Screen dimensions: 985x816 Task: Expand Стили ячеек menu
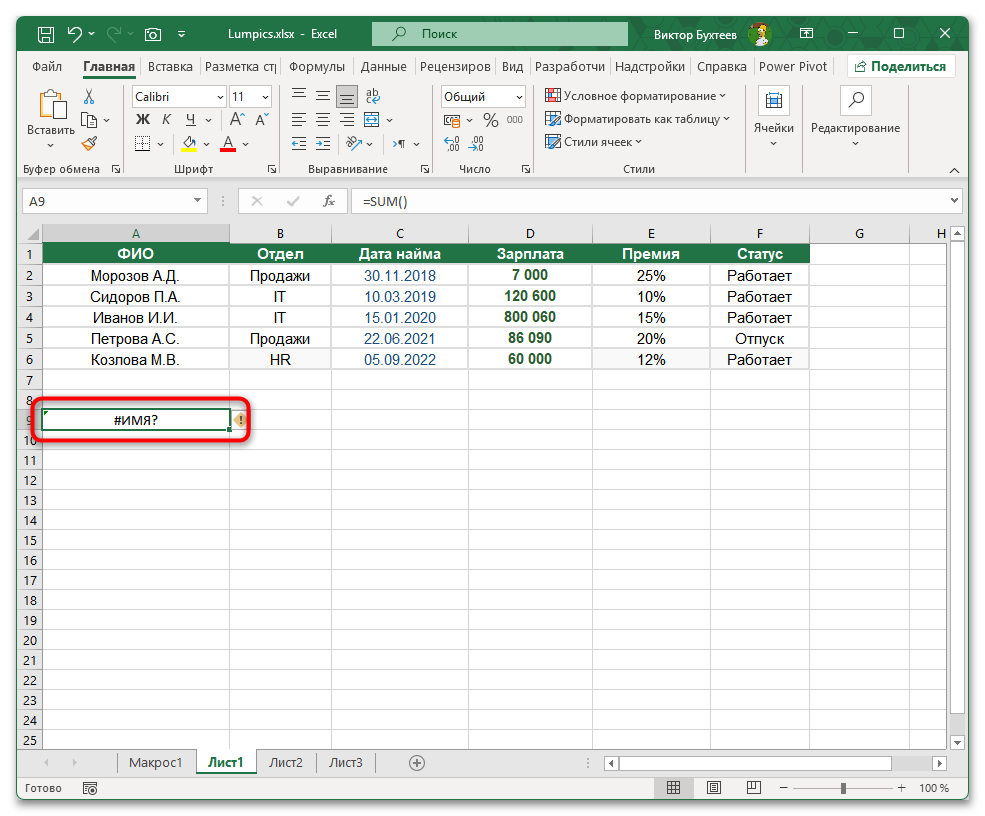pyautogui.click(x=594, y=142)
